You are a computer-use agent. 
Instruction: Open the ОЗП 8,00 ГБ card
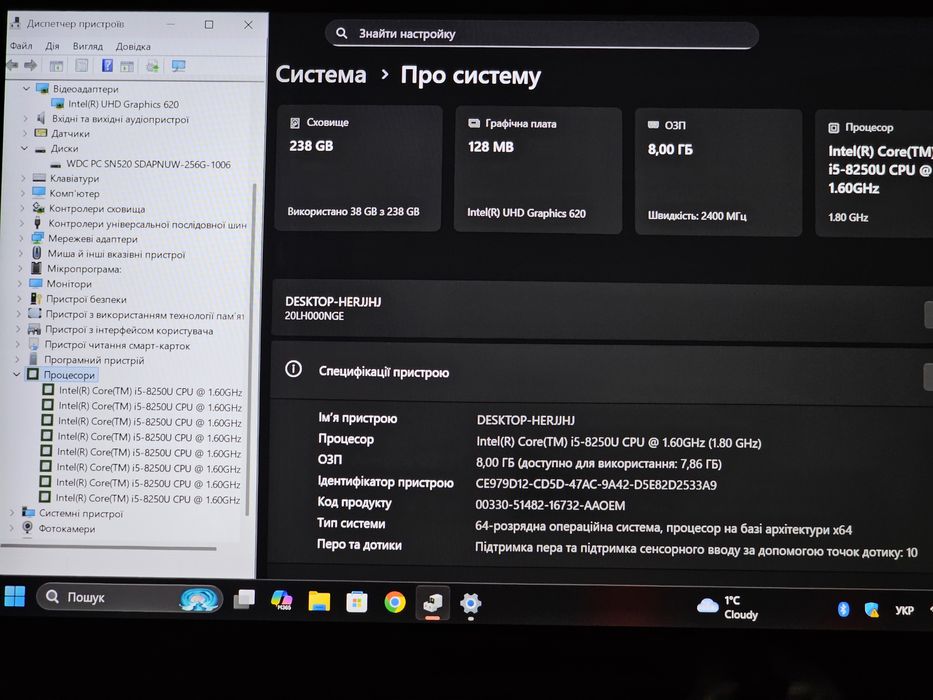(x=718, y=171)
